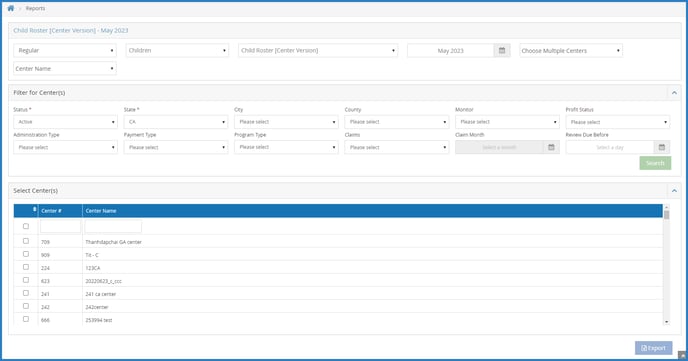The width and height of the screenshot is (688, 361).
Task: Check the box for center 224
Action: pyautogui.click(x=26, y=267)
